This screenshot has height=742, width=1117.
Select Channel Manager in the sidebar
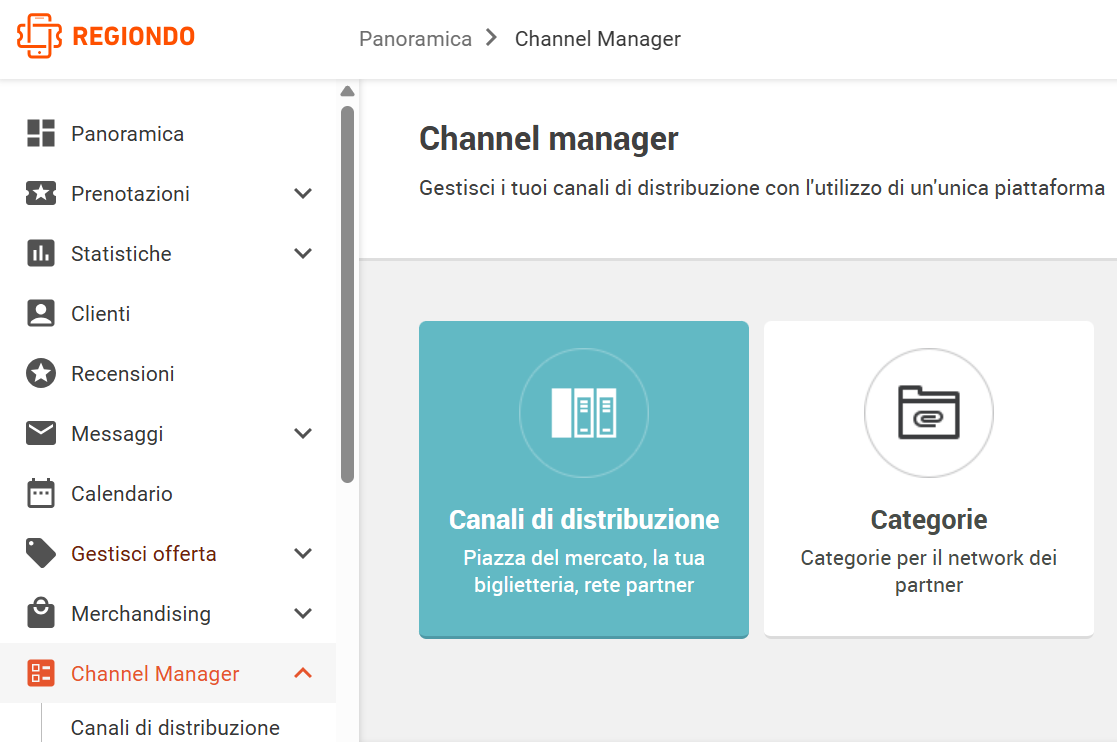(x=168, y=673)
